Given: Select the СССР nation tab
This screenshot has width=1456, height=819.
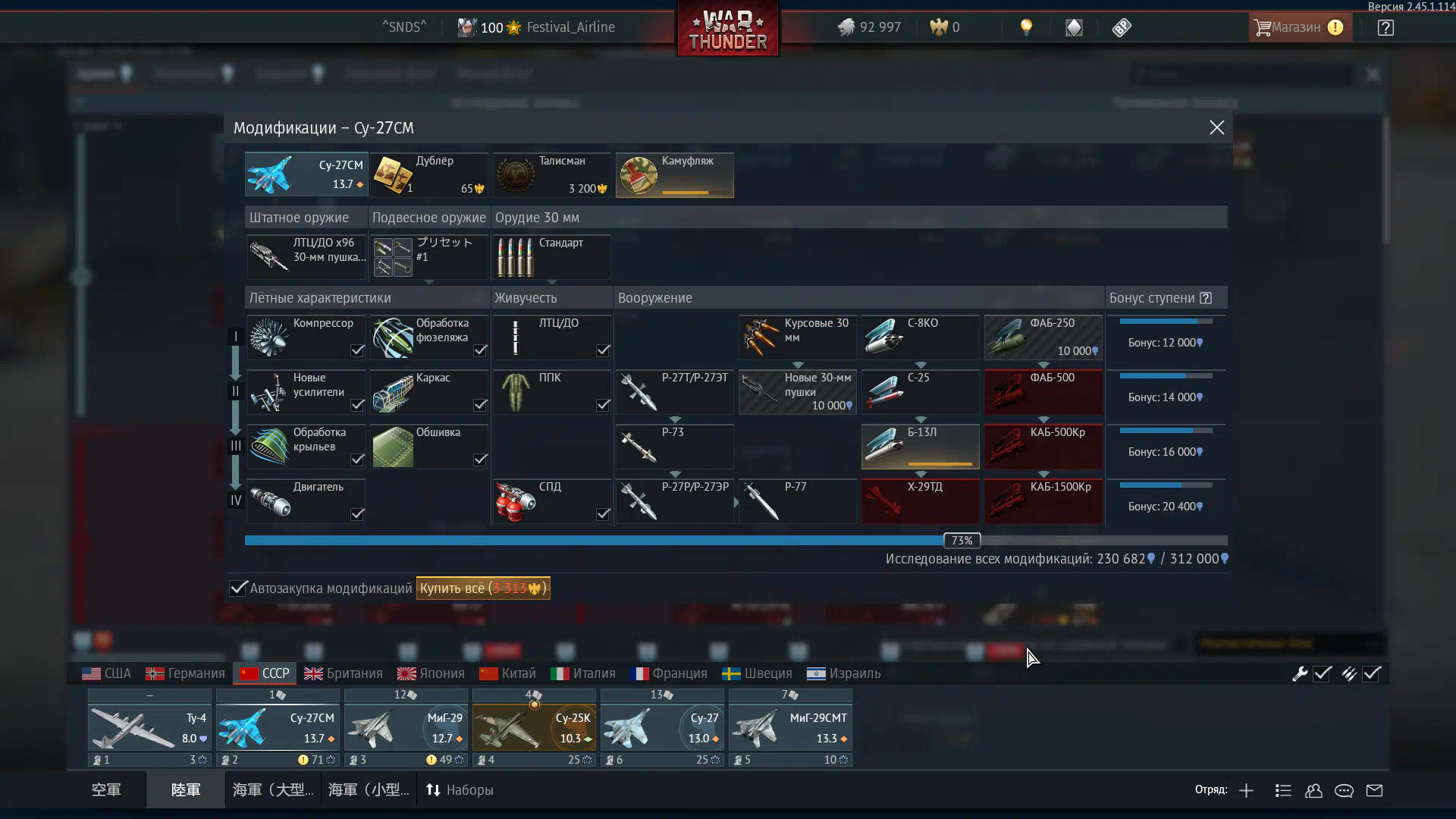Looking at the screenshot, I should (x=265, y=673).
